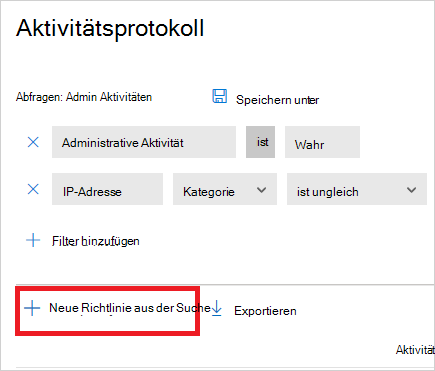The height and width of the screenshot is (371, 435).
Task: Select the Wahr value field
Action: coord(322,142)
